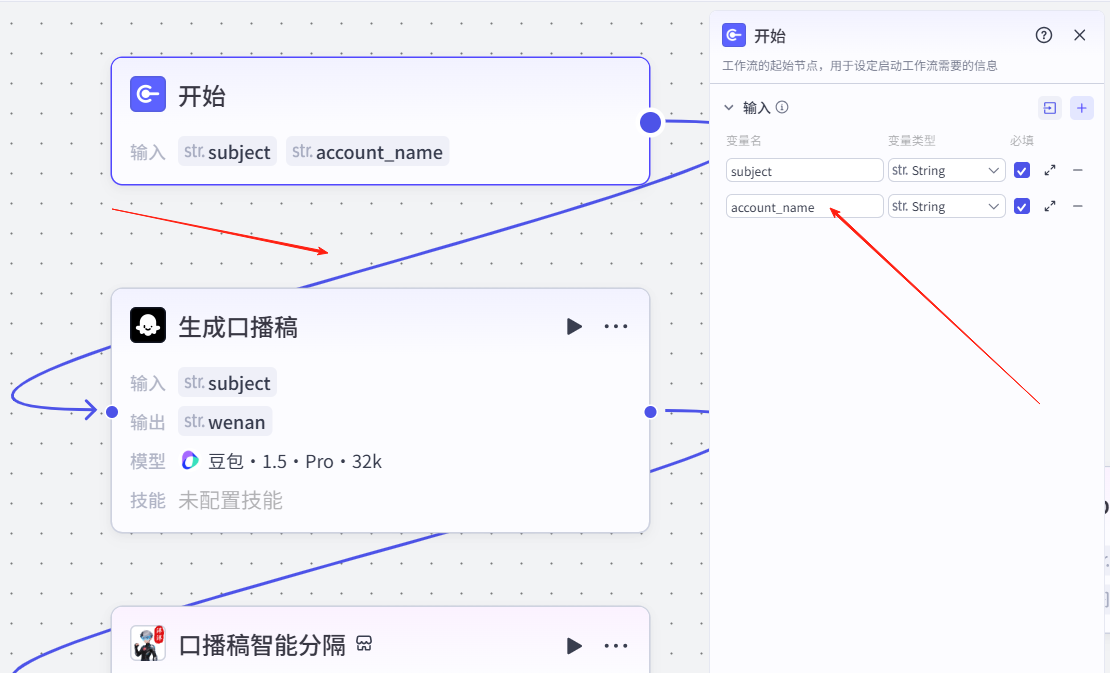This screenshot has height=673, width=1110.
Task: Toggle the required checkbox for account_name
Action: (1021, 206)
